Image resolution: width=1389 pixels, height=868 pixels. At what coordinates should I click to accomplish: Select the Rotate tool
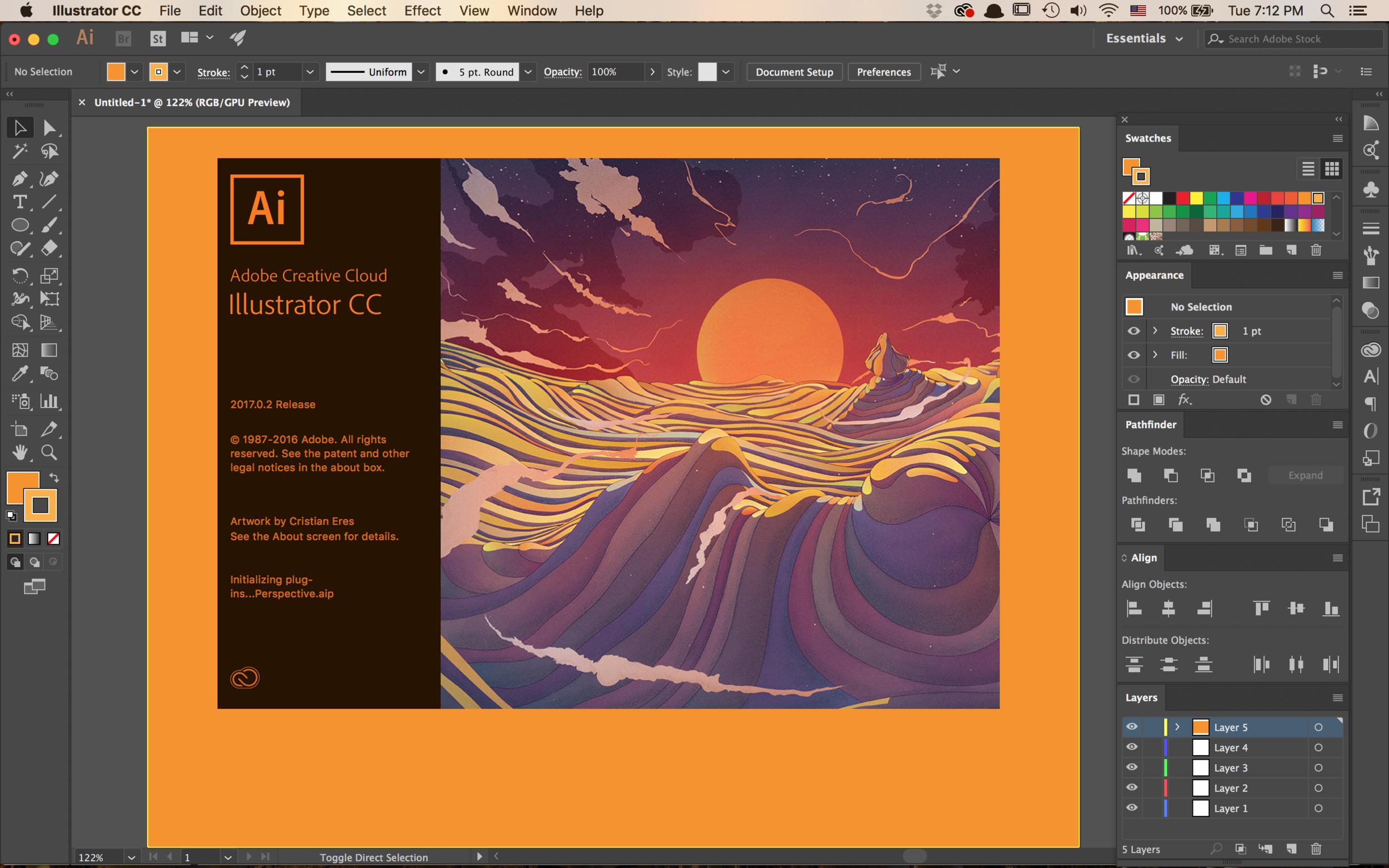point(19,275)
